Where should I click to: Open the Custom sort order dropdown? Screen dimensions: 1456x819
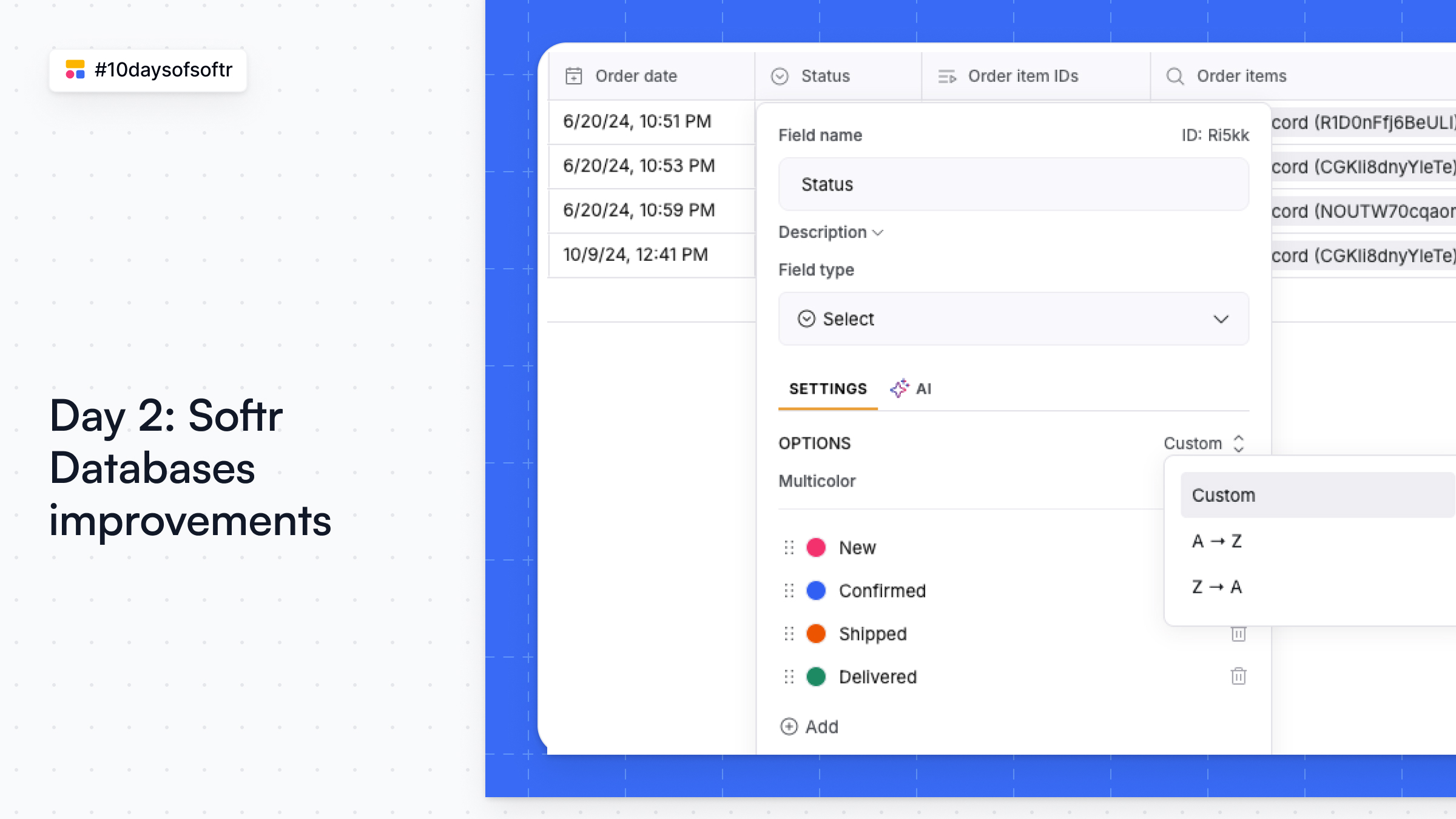point(1204,443)
